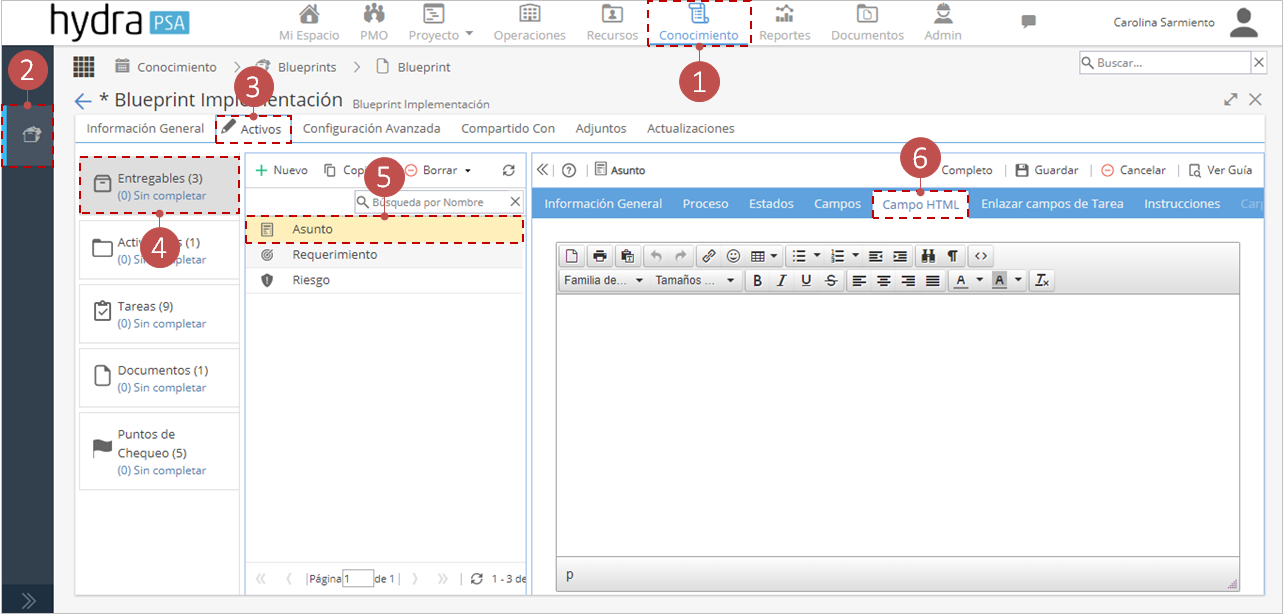Toggle italic formatting

(782, 281)
